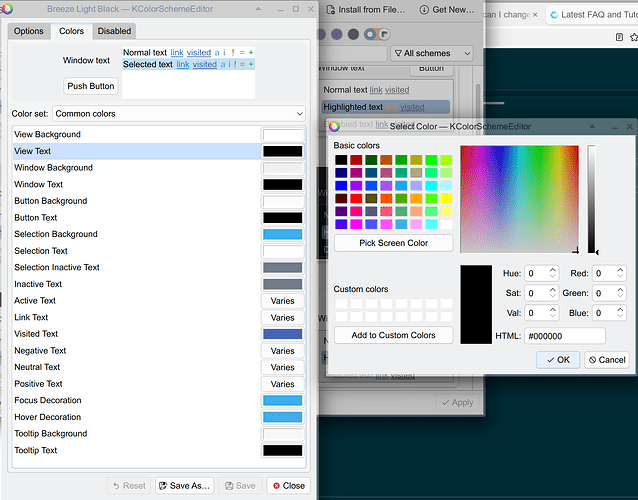This screenshot has height=500, width=638.
Task: Click inside the hue-saturation color gradient
Action: [520, 199]
